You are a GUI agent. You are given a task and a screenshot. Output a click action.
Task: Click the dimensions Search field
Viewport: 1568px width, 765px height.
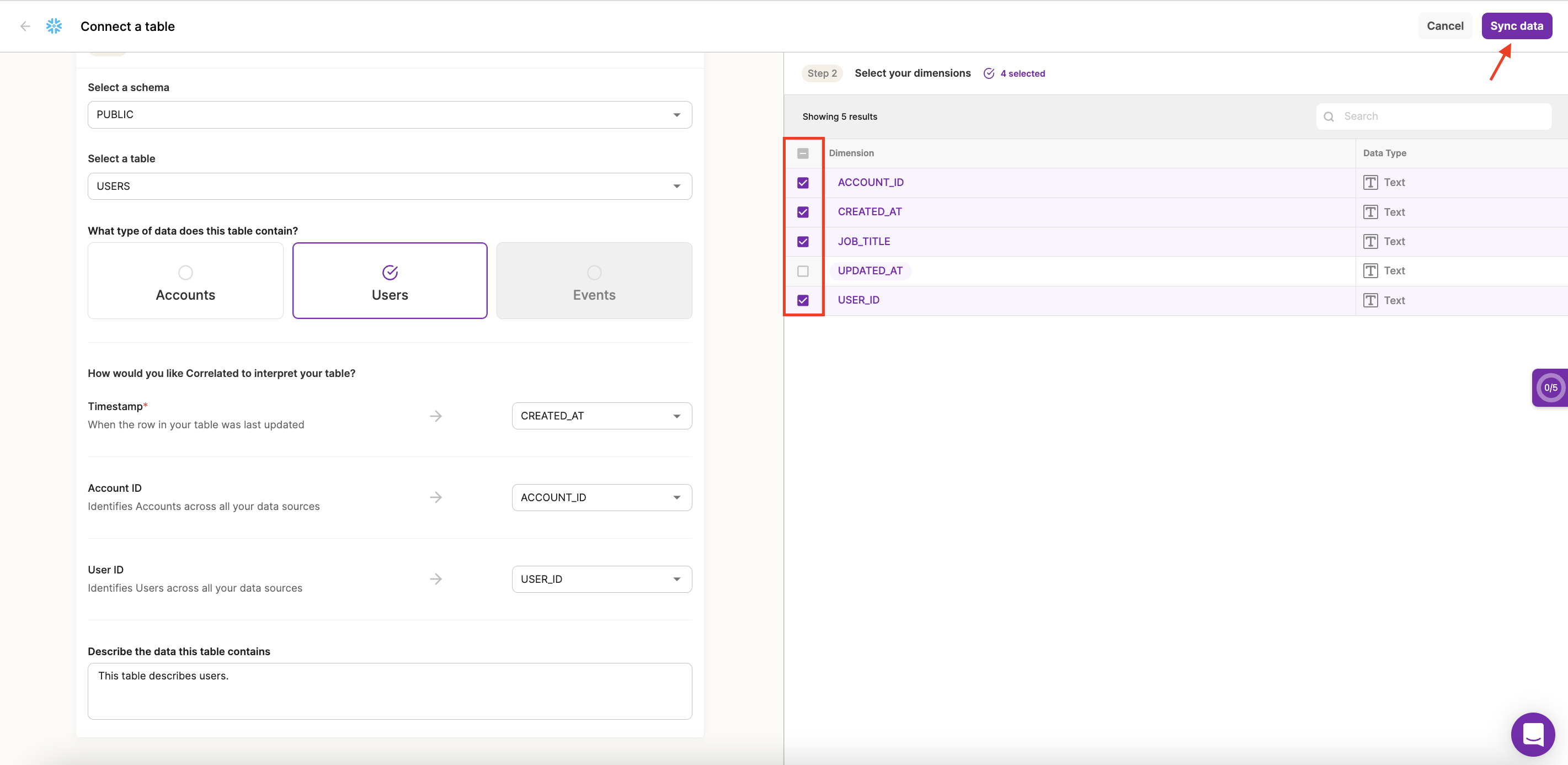tap(1443, 116)
